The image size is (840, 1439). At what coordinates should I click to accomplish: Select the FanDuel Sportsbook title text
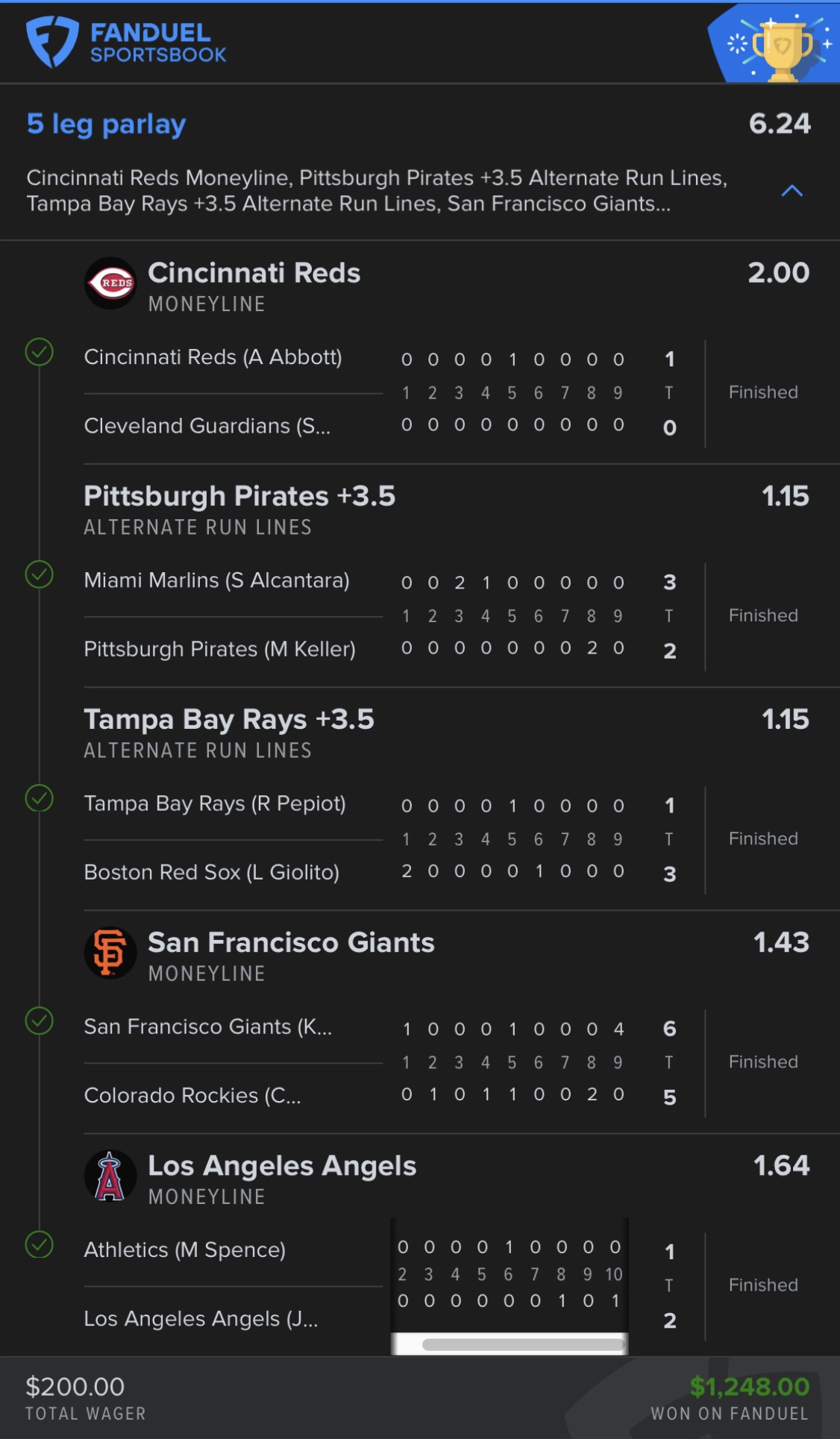coord(157,43)
